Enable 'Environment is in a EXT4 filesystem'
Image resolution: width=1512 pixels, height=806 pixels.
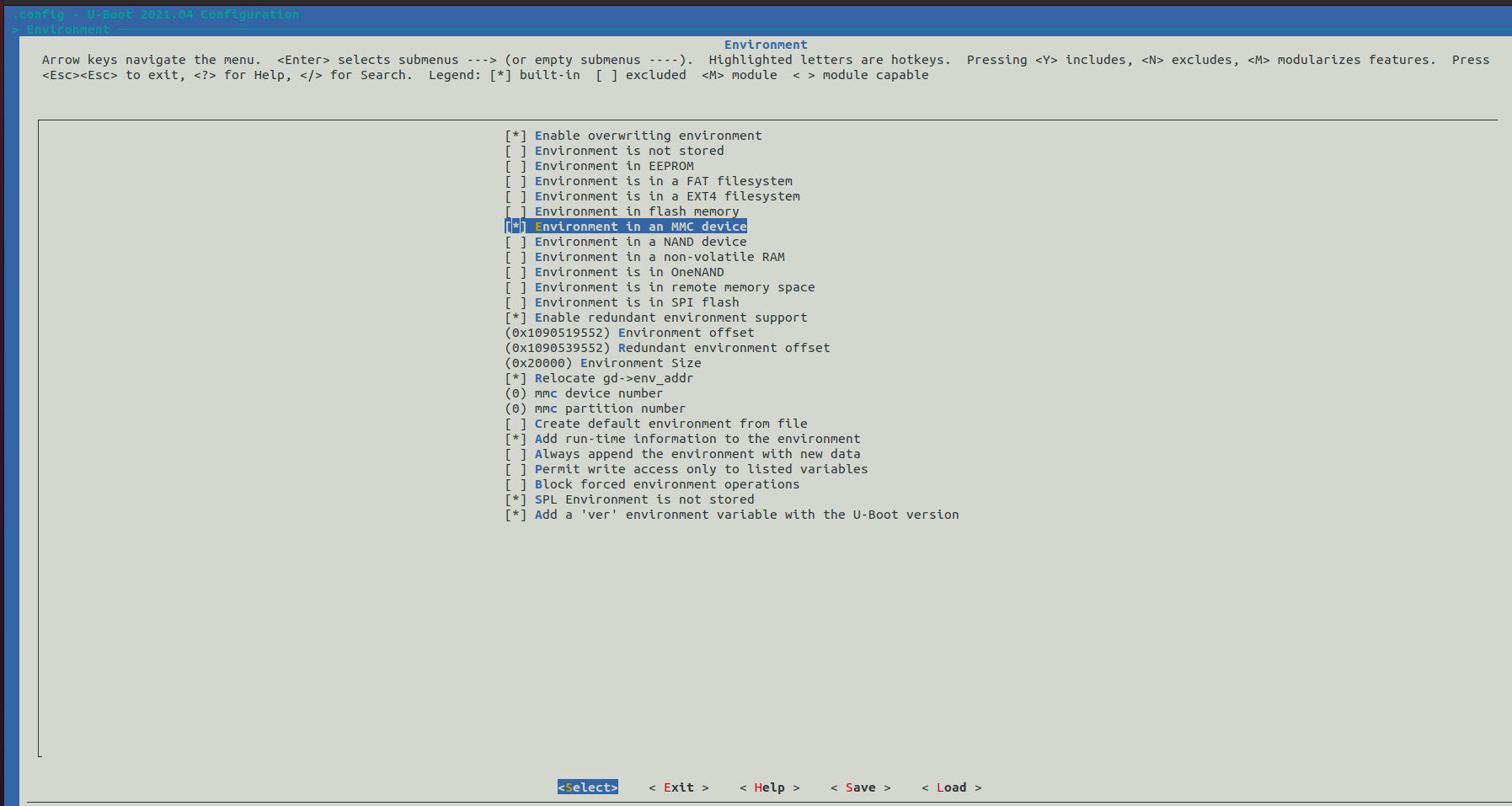[x=652, y=196]
